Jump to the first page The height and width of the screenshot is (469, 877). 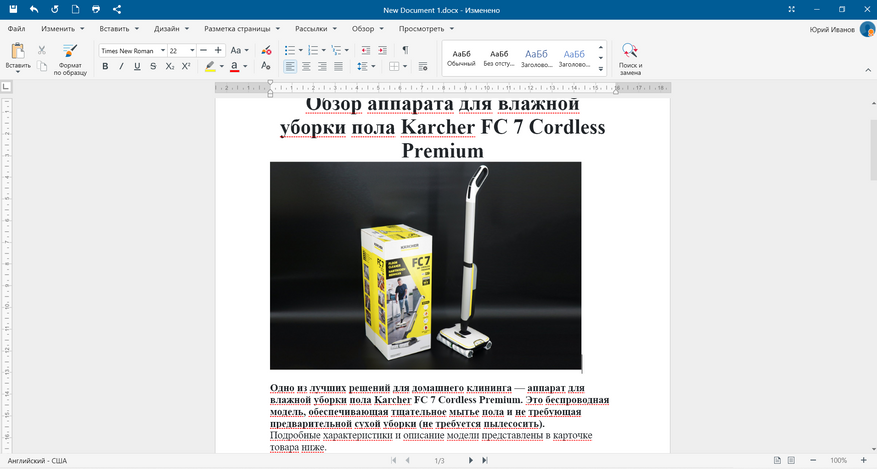[x=393, y=461]
